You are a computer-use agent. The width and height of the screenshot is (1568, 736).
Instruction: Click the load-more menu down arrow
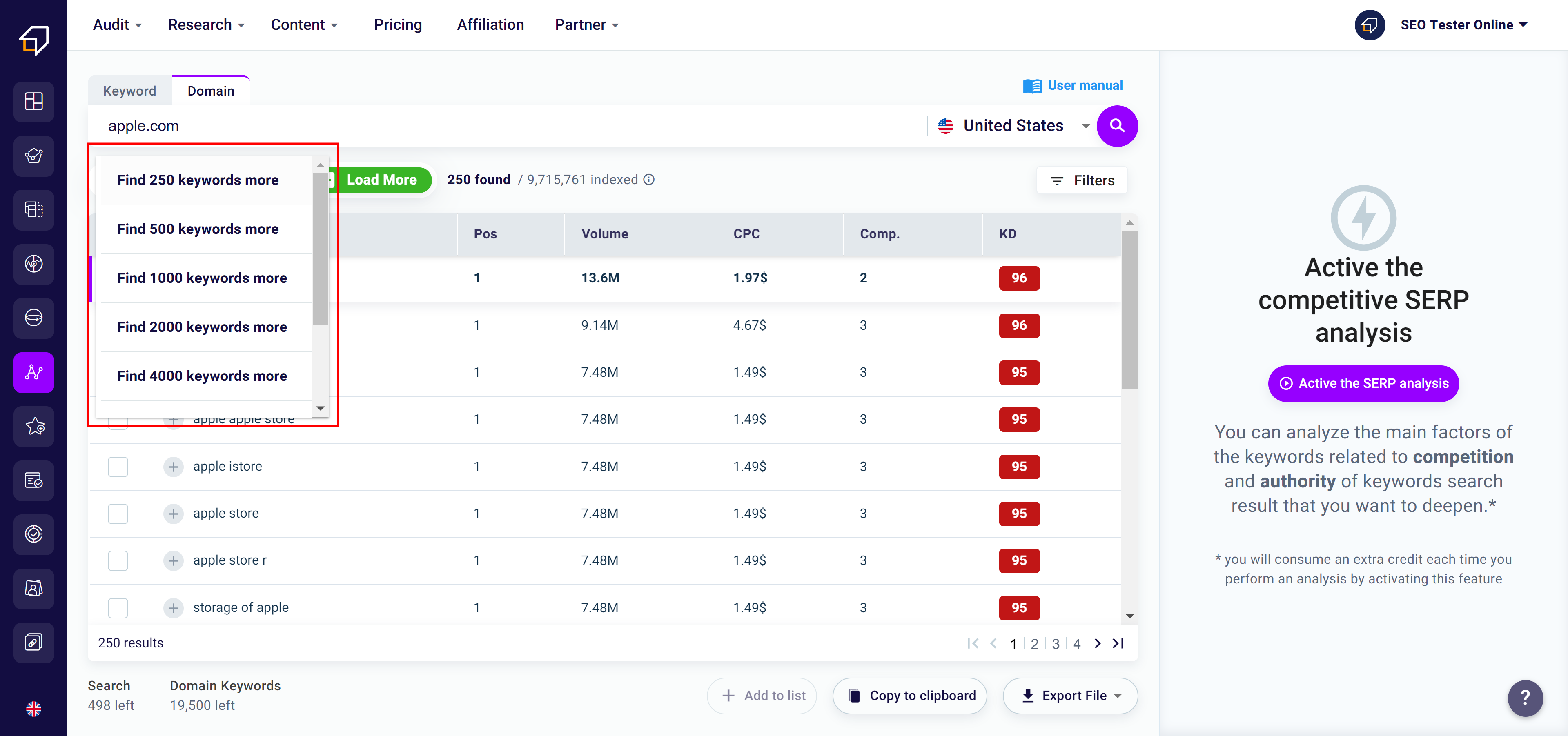[x=320, y=408]
